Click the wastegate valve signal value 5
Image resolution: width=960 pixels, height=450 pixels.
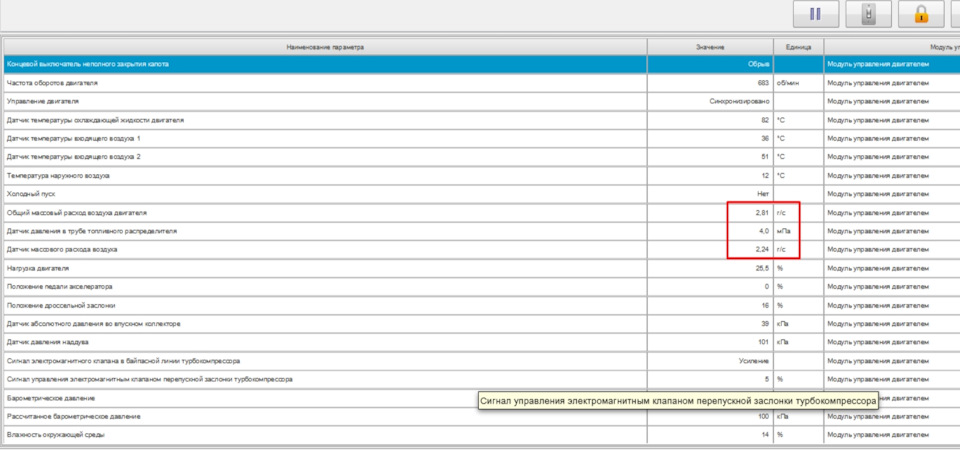tap(767, 380)
